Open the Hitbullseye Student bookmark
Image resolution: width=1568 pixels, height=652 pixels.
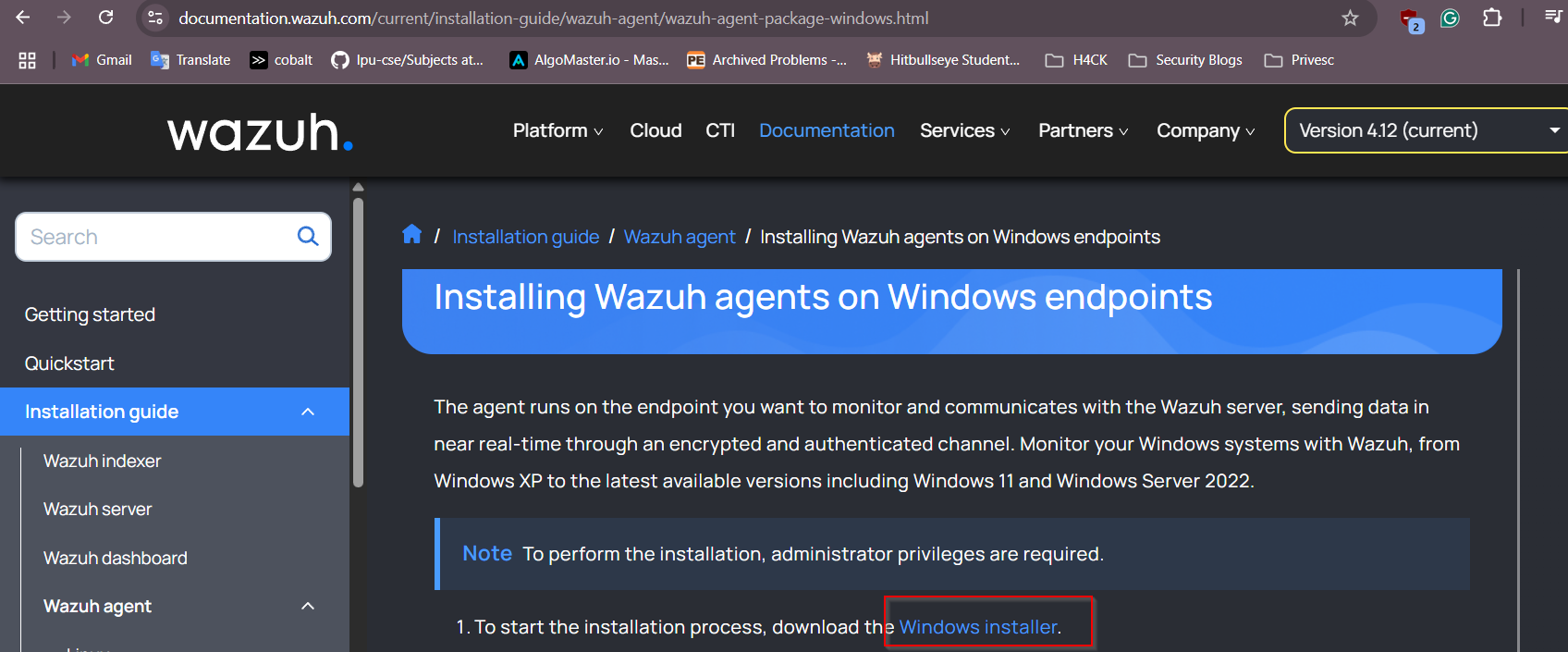942,60
